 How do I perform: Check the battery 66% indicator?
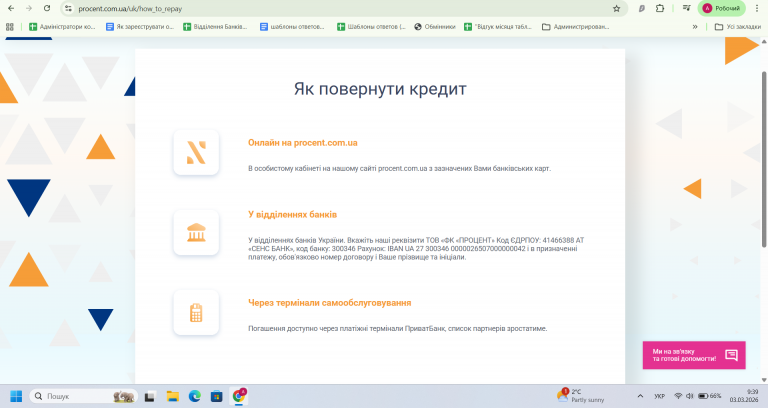(710, 396)
